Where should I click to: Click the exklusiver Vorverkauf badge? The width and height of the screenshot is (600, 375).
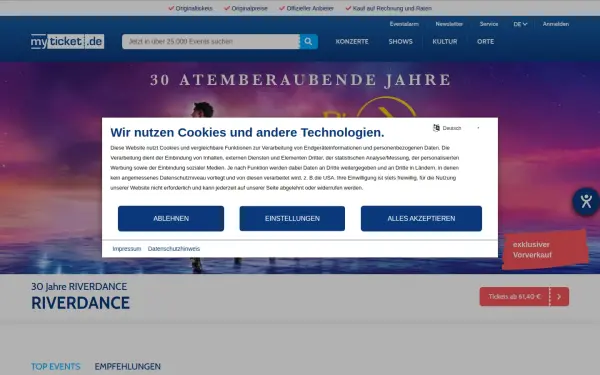pyautogui.click(x=545, y=249)
